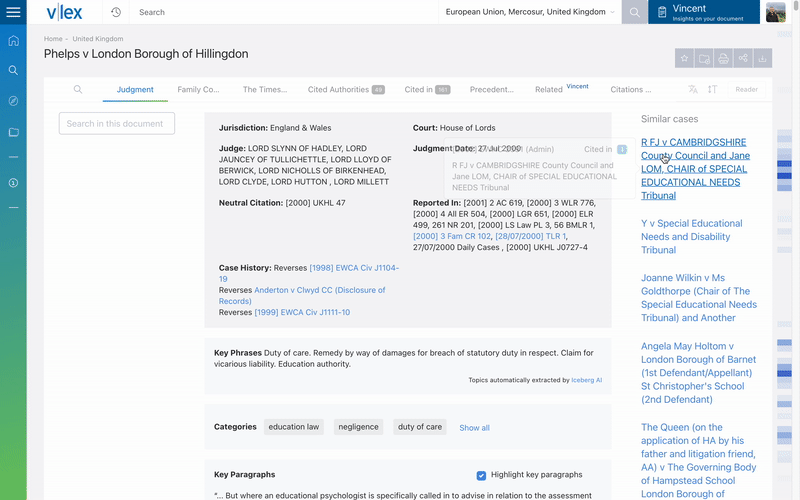Open the compass Explore icon in sidebar
Screen dimensions: 800x500
click(x=13, y=101)
